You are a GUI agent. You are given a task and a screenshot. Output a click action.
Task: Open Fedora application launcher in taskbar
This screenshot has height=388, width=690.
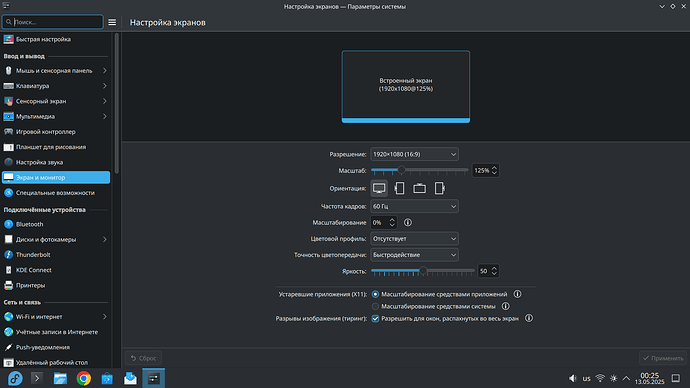(15, 378)
